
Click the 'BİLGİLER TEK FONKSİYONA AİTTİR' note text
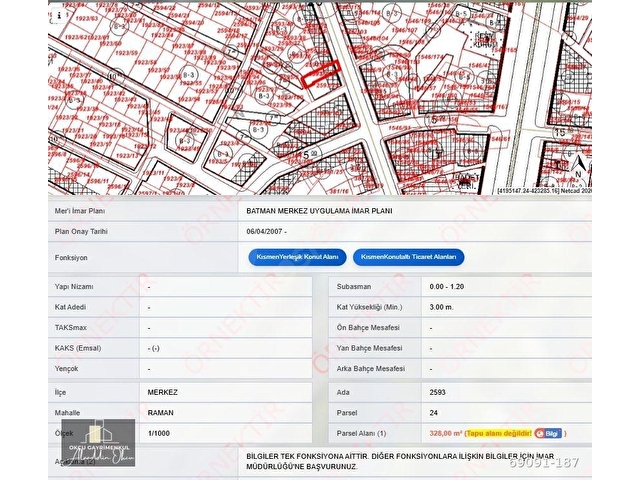[x=400, y=461]
